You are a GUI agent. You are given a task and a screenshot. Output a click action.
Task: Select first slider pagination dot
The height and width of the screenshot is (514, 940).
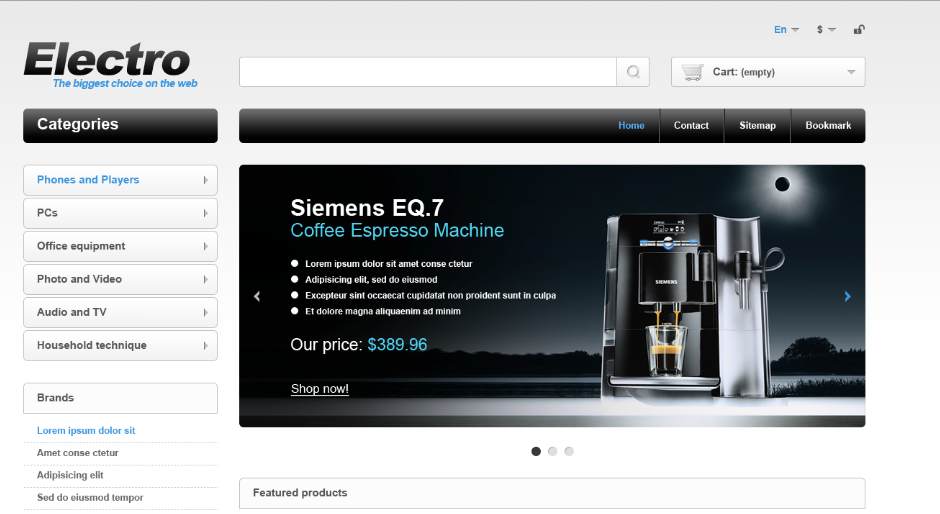tap(536, 451)
